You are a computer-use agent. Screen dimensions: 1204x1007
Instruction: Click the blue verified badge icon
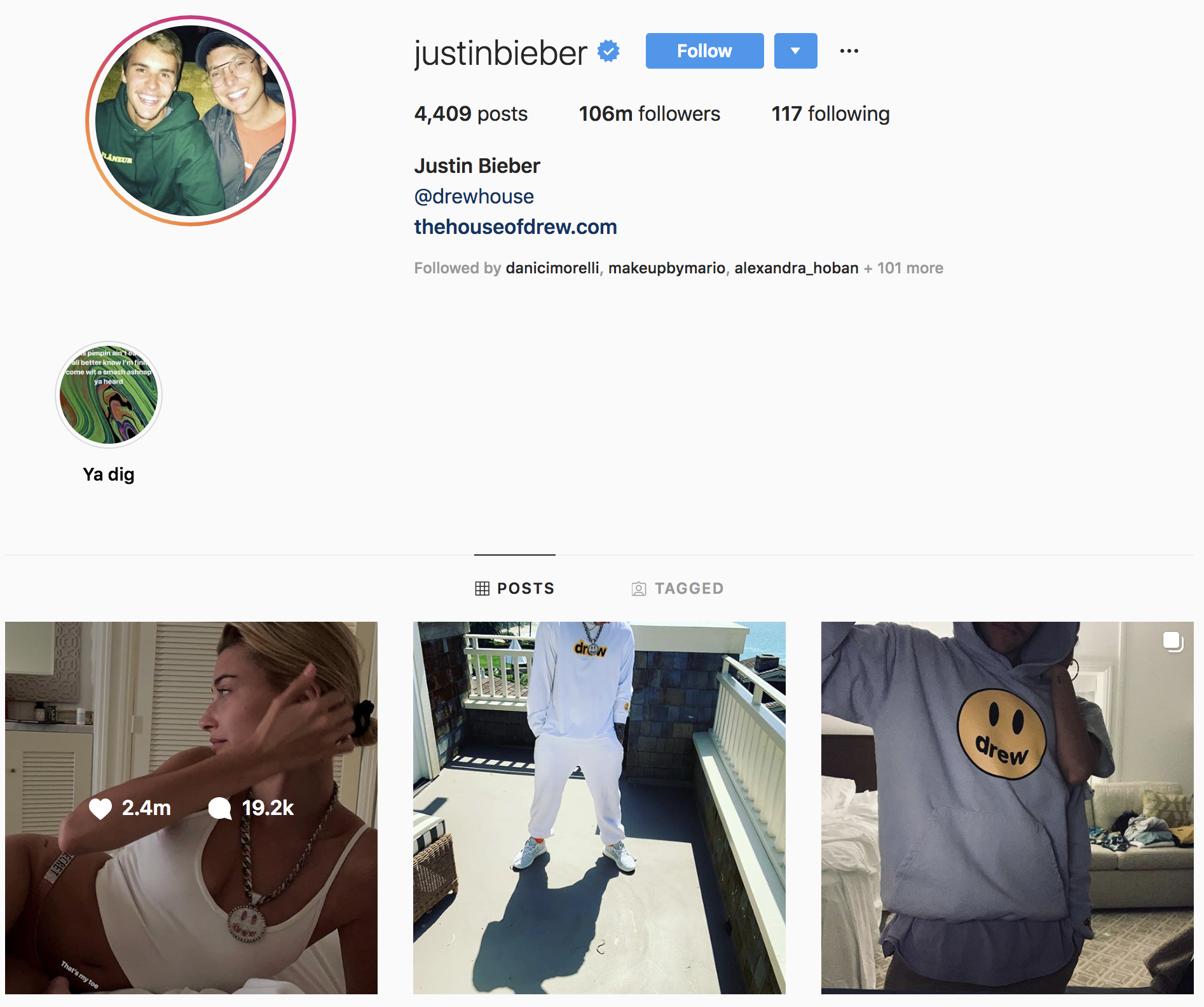(608, 51)
